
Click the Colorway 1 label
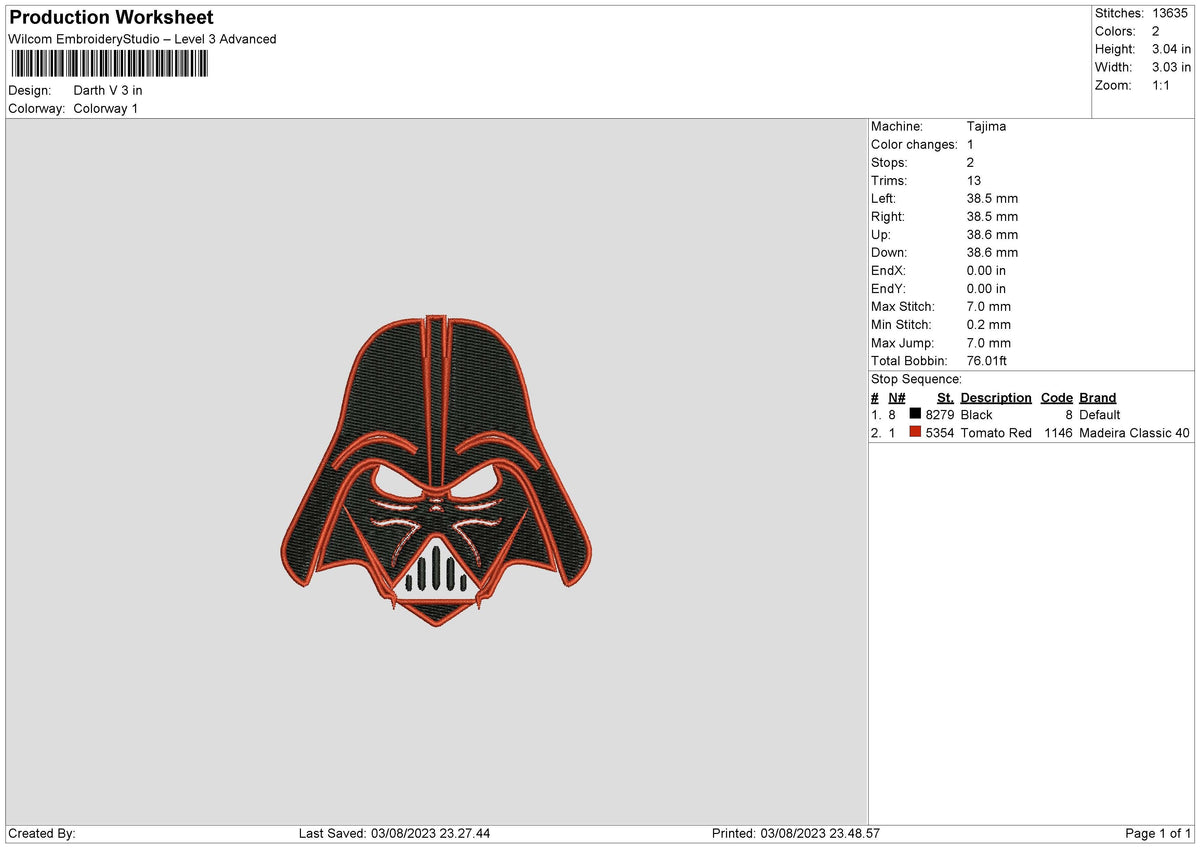coord(106,108)
